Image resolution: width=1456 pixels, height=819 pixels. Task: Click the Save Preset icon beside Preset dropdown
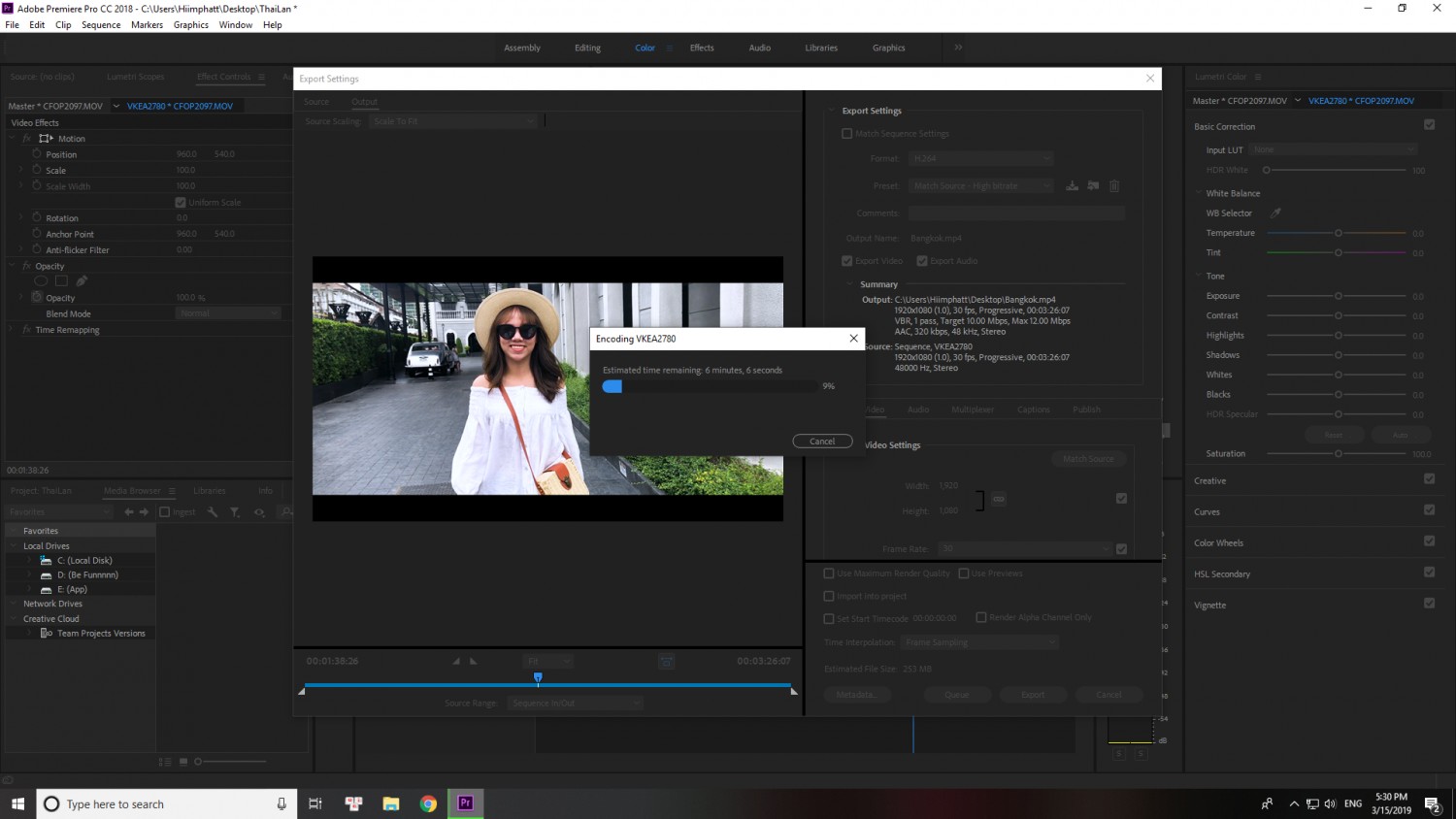click(1072, 185)
